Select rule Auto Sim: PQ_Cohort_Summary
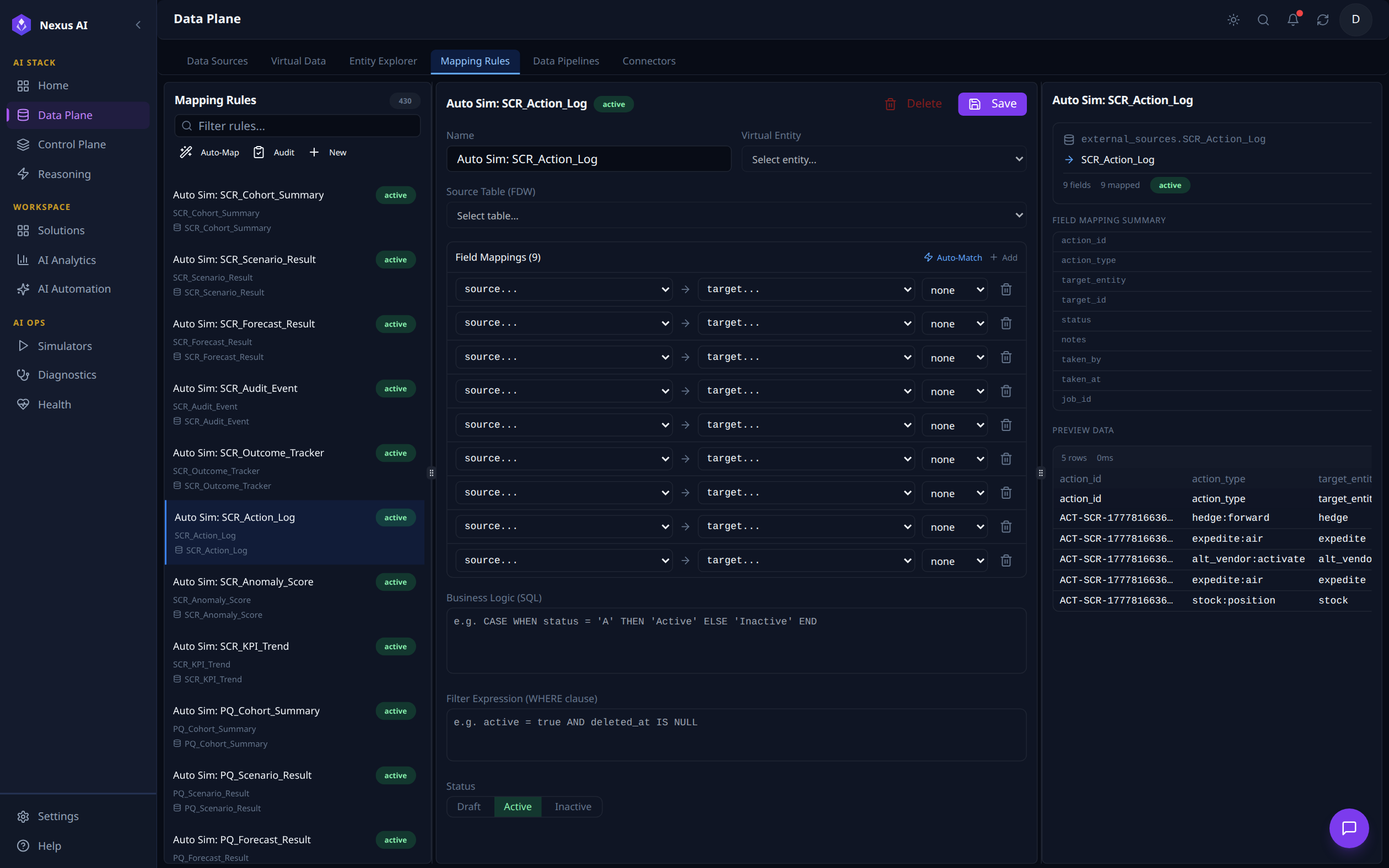This screenshot has height=868, width=1389. pos(294,726)
